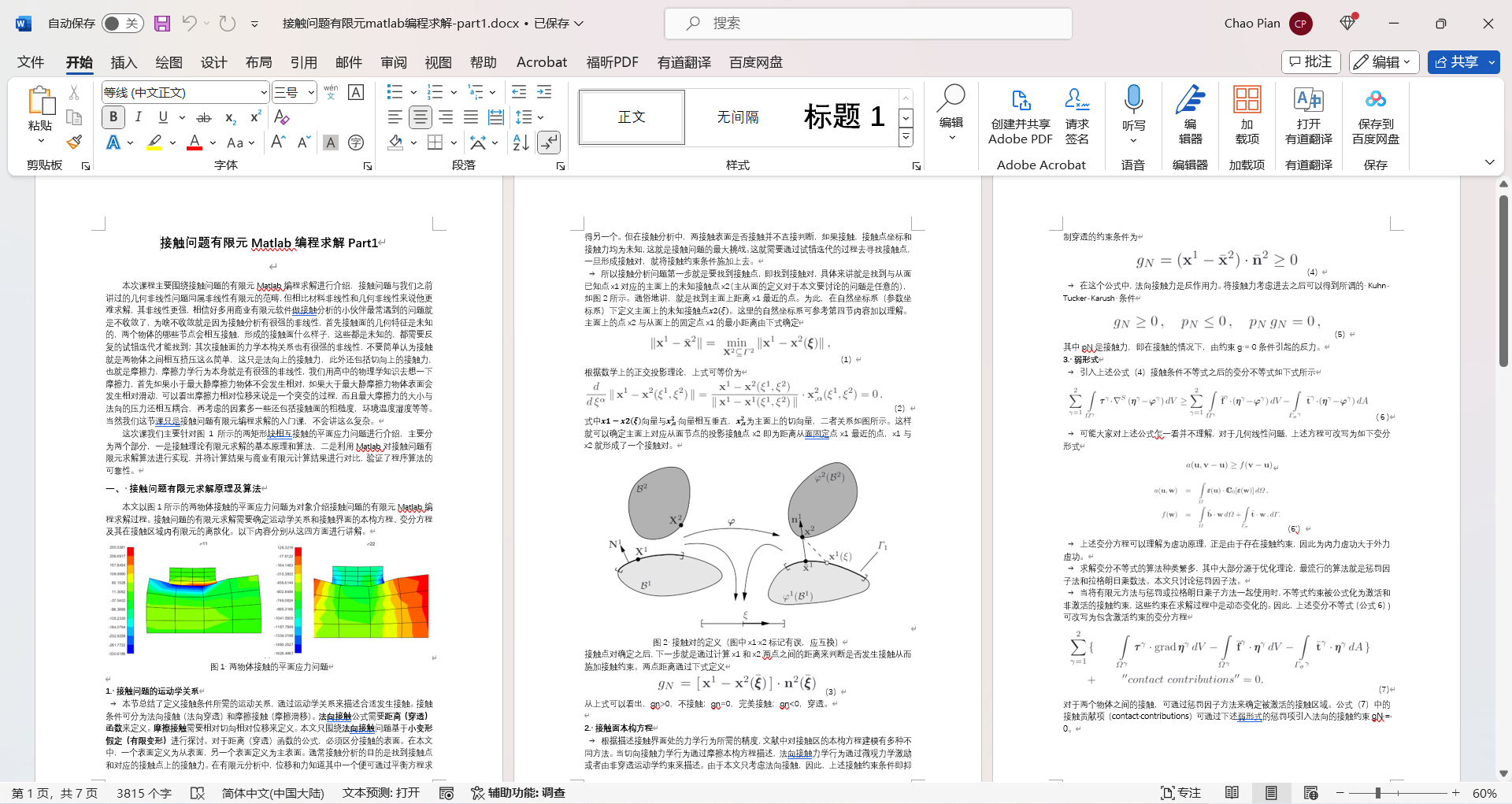Clear all formatting eraser icon
This screenshot has width=1512, height=804.
tap(281, 117)
